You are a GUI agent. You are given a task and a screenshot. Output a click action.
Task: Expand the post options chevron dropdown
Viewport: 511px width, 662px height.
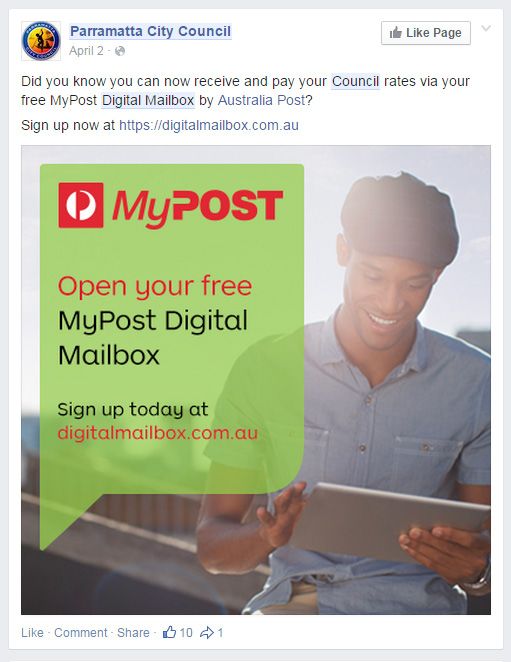click(x=486, y=28)
